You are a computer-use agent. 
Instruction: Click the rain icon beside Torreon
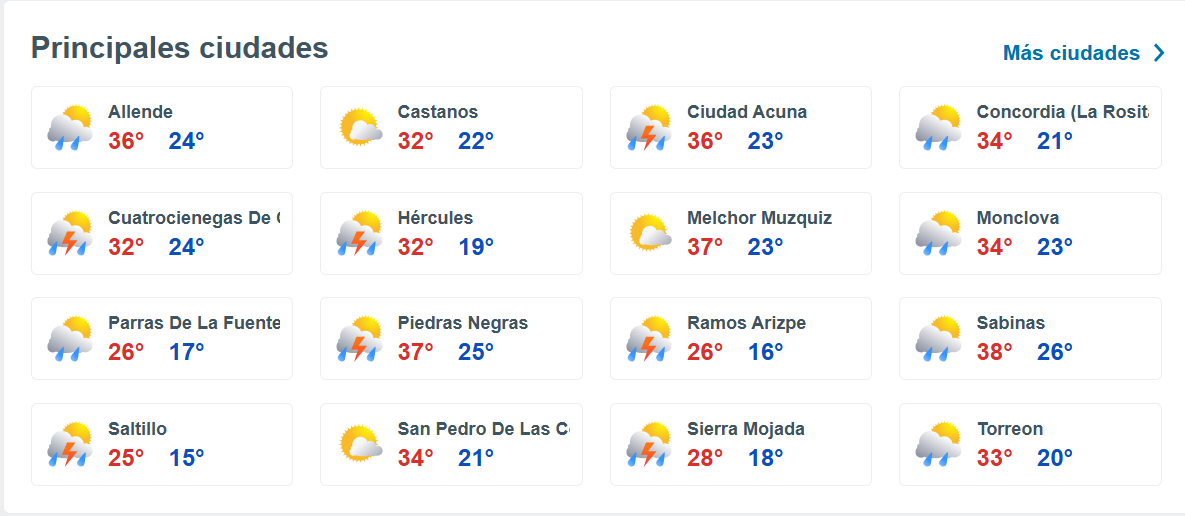(938, 444)
